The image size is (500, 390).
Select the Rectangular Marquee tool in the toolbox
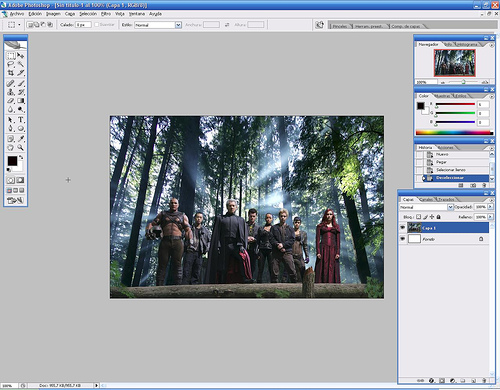pyautogui.click(x=11, y=56)
